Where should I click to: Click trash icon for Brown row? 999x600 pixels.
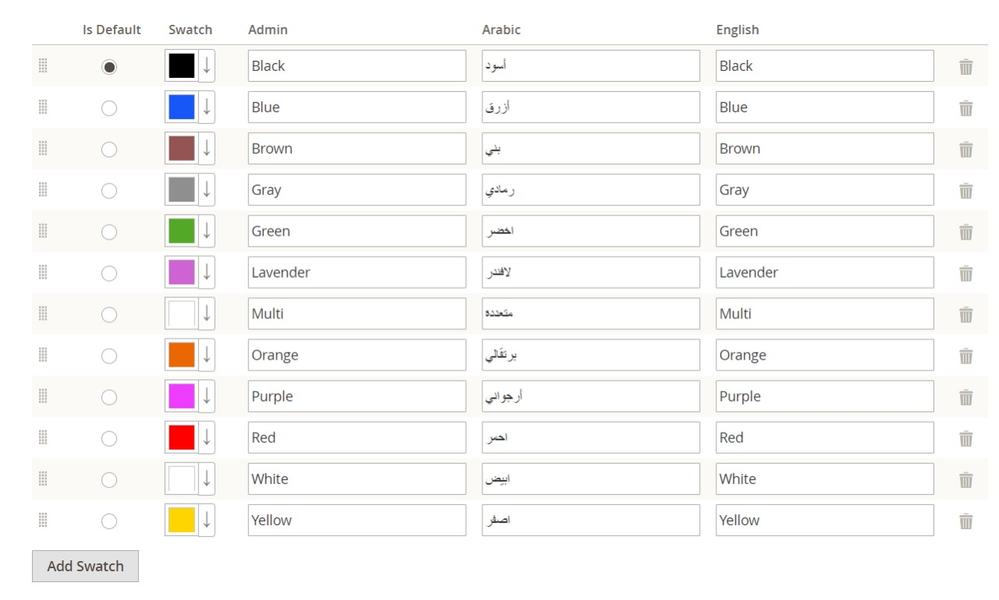pyautogui.click(x=965, y=149)
